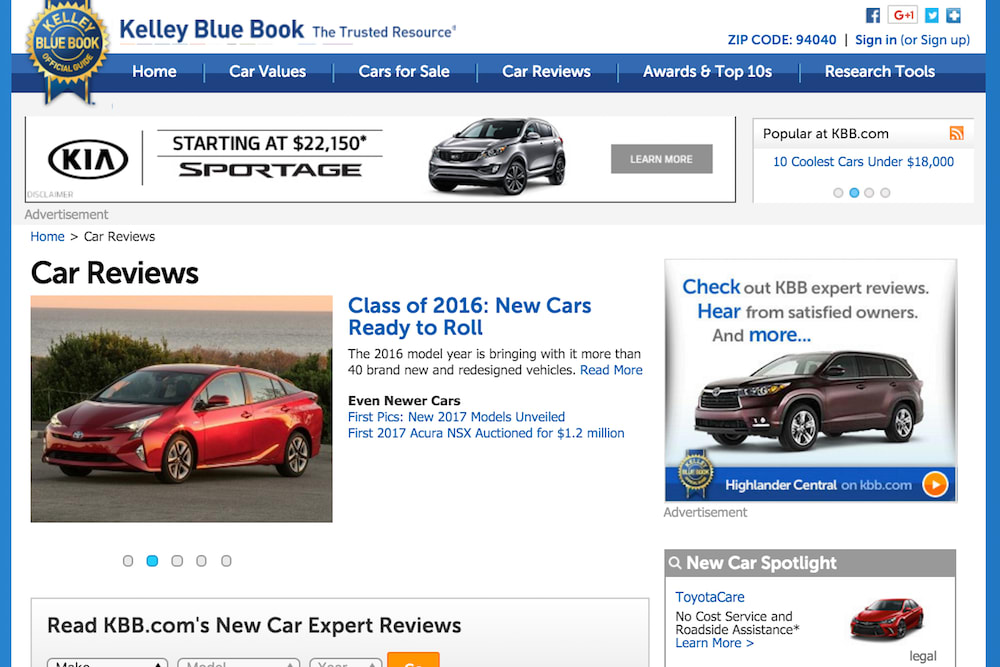This screenshot has height=667, width=1000.
Task: Open the Car Values menu
Action: pyautogui.click(x=268, y=71)
